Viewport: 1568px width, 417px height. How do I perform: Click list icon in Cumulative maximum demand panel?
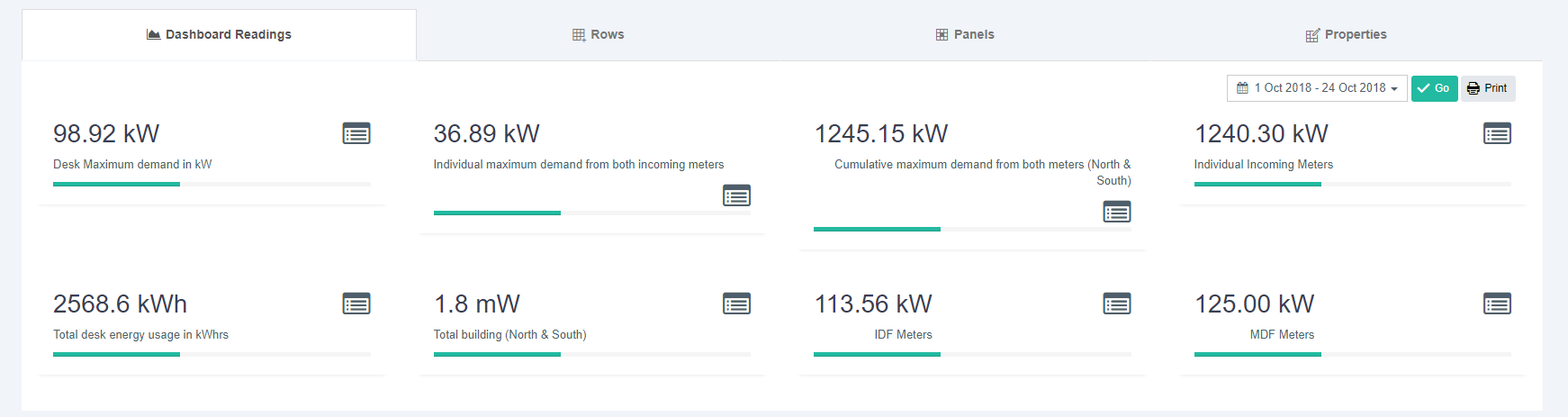click(x=1116, y=212)
